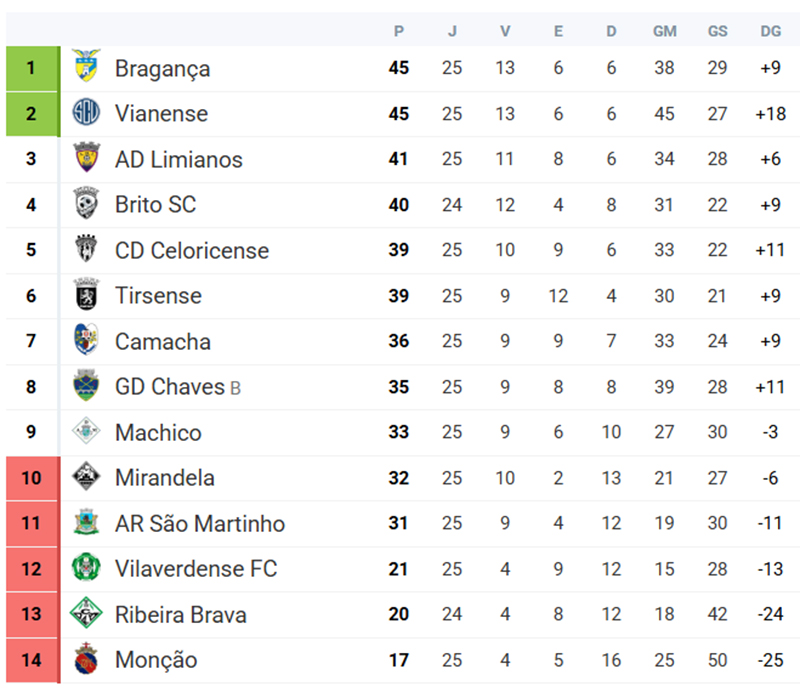This screenshot has height=692, width=800.
Task: Open the Camacha team link
Action: (162, 341)
